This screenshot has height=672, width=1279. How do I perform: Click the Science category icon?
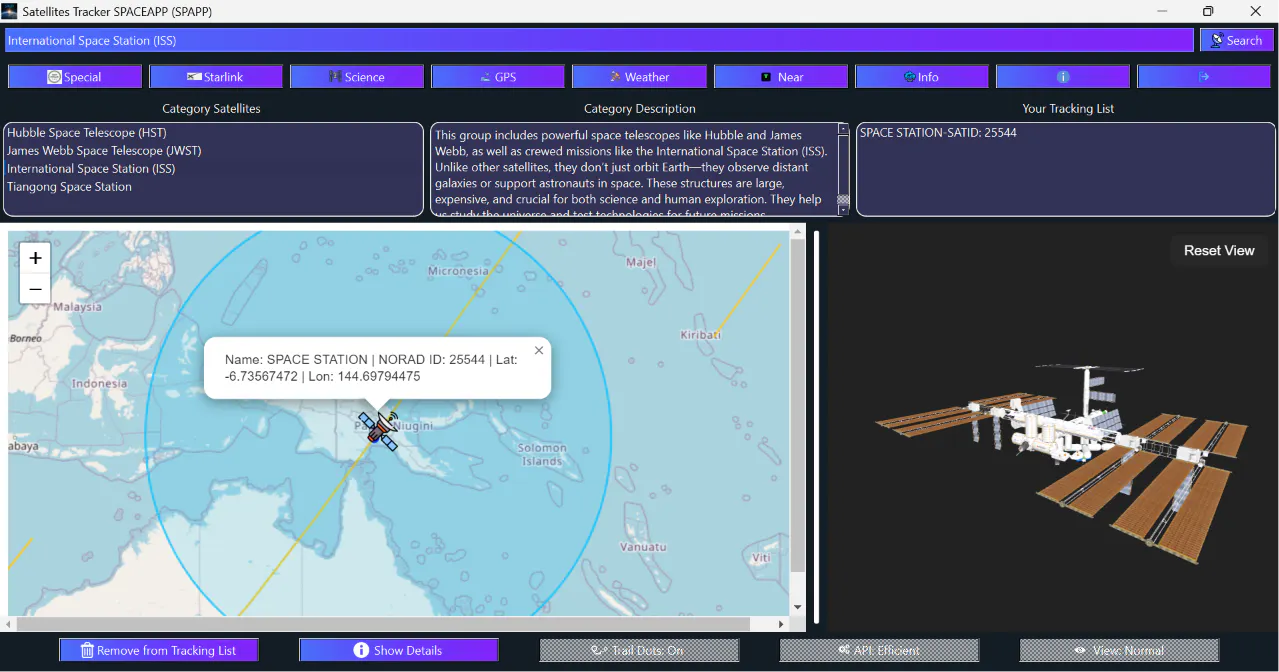click(335, 77)
